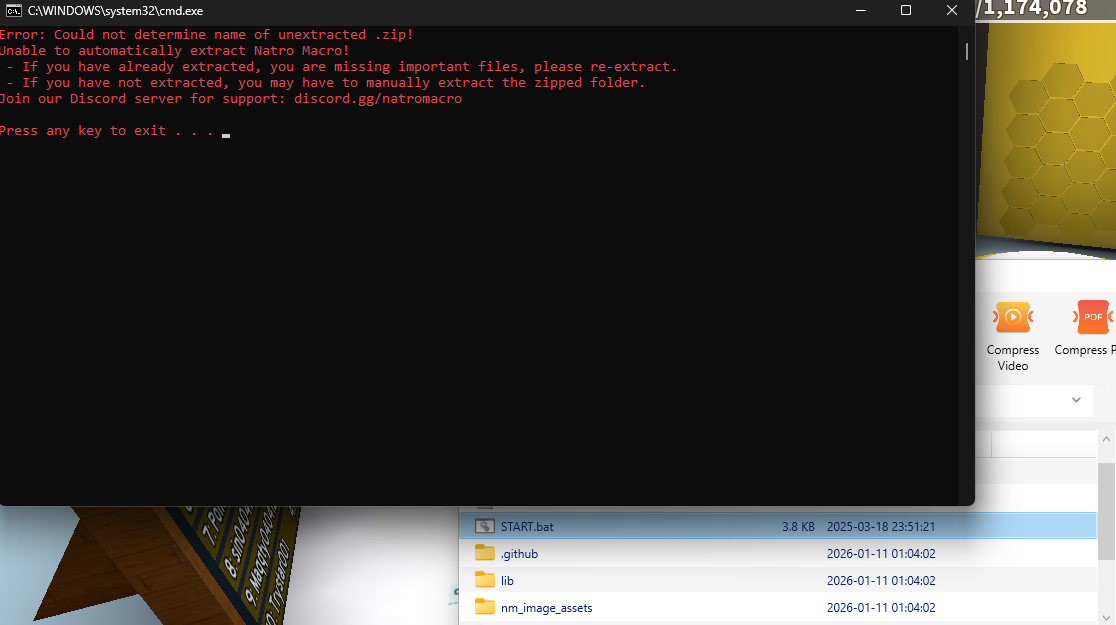Click the file list scroll up arrow

pos(1106,440)
